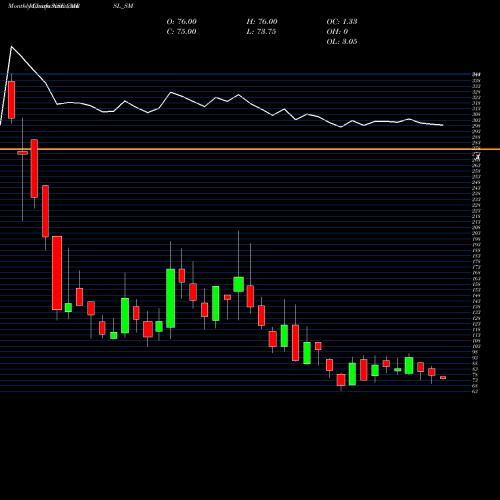This screenshot has width=500, height=500.
Task: Click the top price axis label 344
Action: click(476, 75)
